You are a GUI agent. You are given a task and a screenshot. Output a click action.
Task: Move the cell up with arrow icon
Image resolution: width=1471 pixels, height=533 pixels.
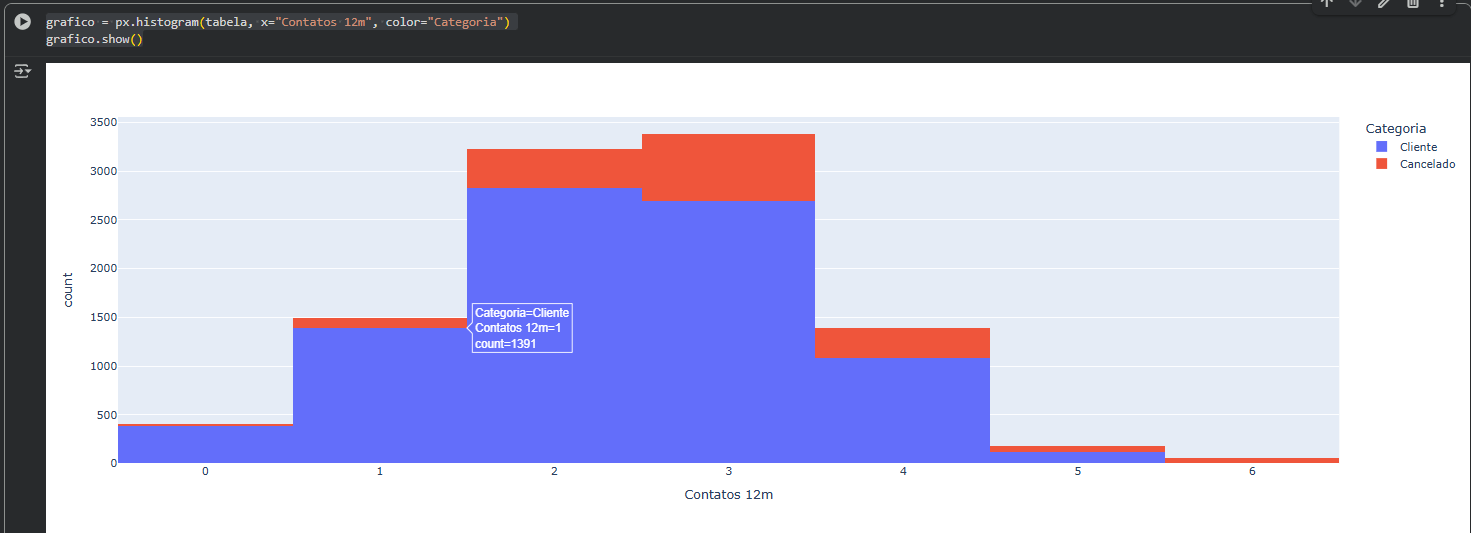tap(1327, 4)
